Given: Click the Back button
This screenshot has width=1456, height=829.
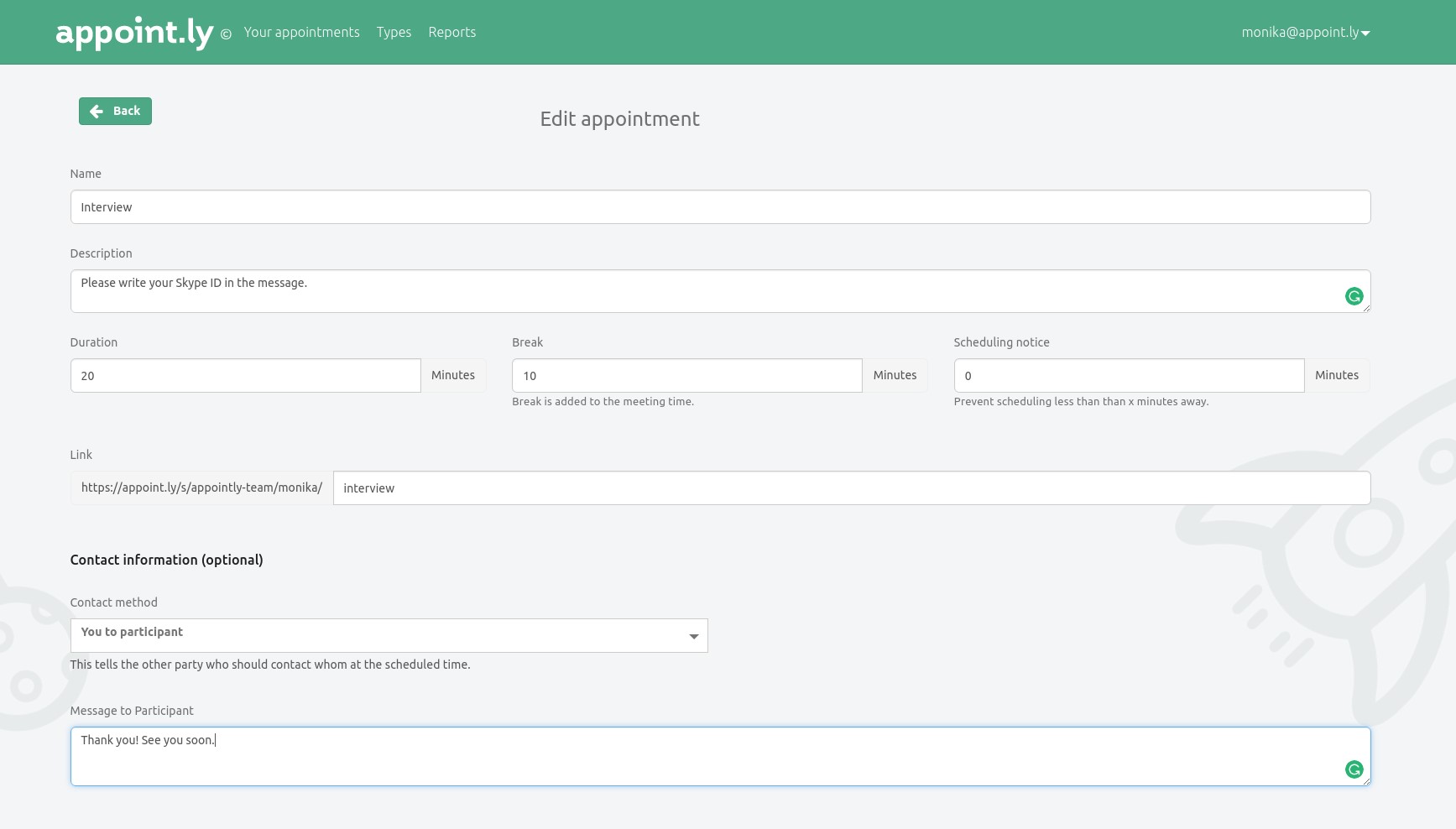Looking at the screenshot, I should coord(115,111).
